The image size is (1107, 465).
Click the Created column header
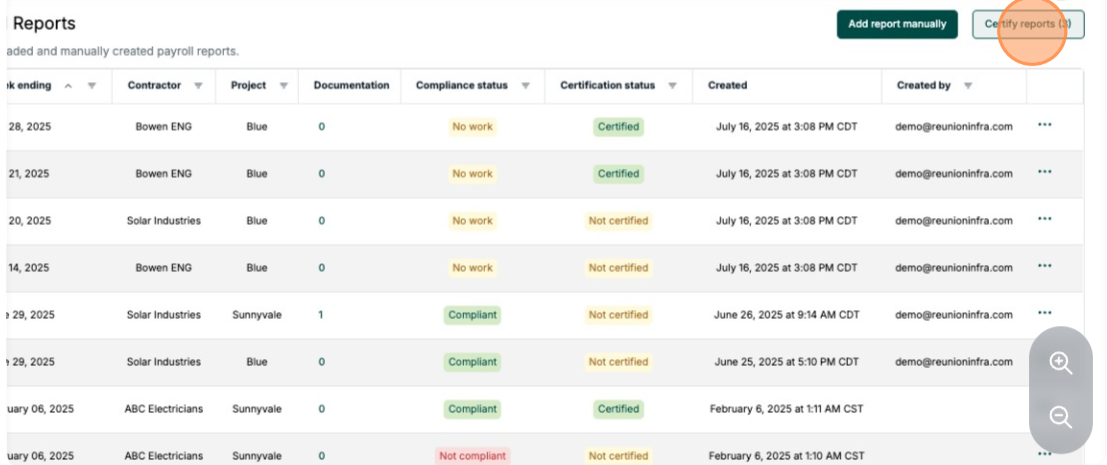tap(727, 86)
